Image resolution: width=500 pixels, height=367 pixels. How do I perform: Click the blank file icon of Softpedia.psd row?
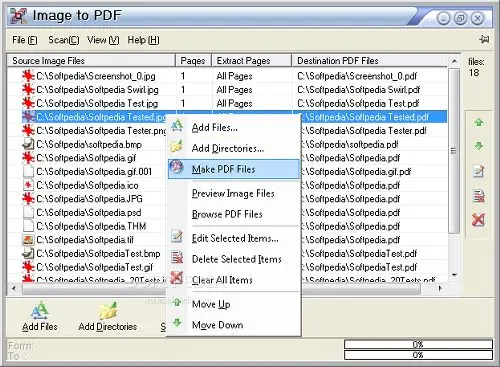[29, 212]
